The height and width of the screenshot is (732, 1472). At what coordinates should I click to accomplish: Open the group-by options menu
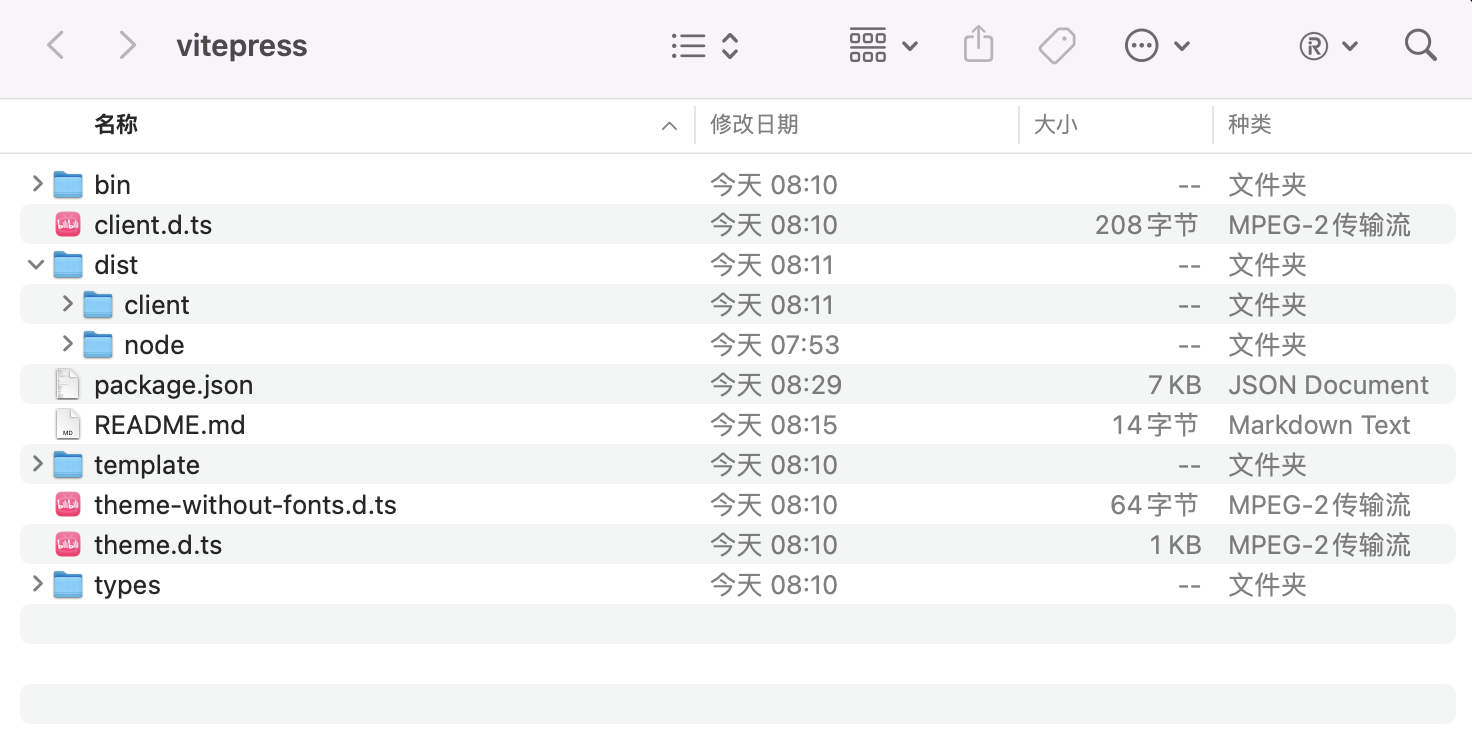(883, 46)
